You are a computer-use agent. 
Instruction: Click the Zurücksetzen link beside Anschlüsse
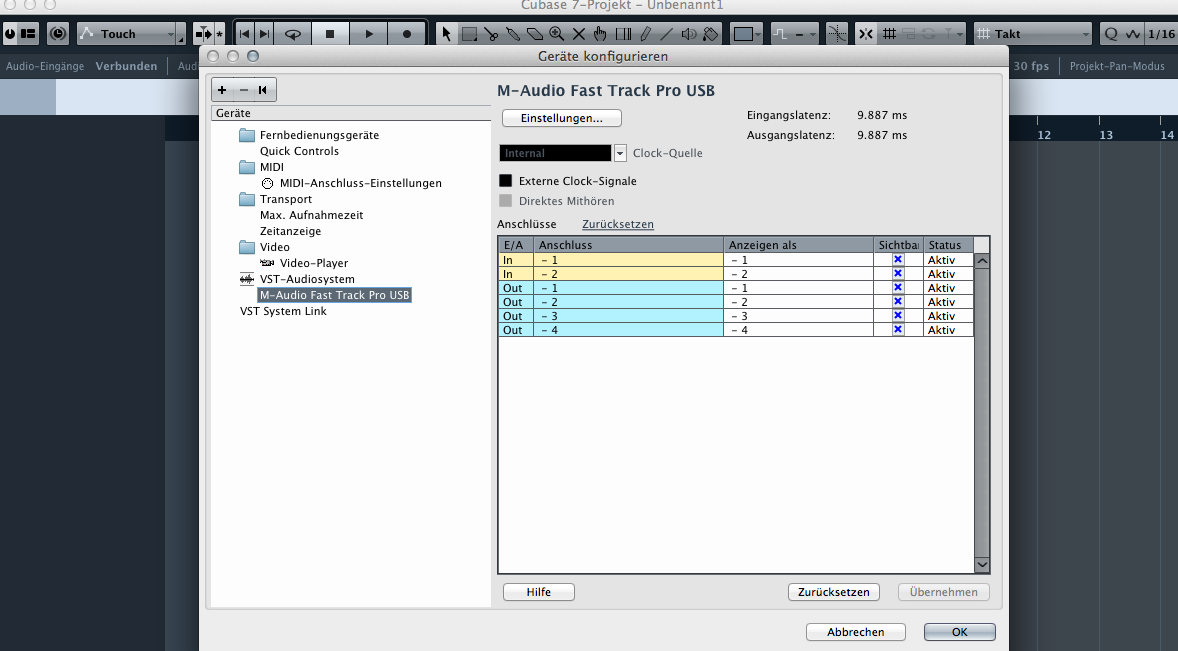point(618,225)
